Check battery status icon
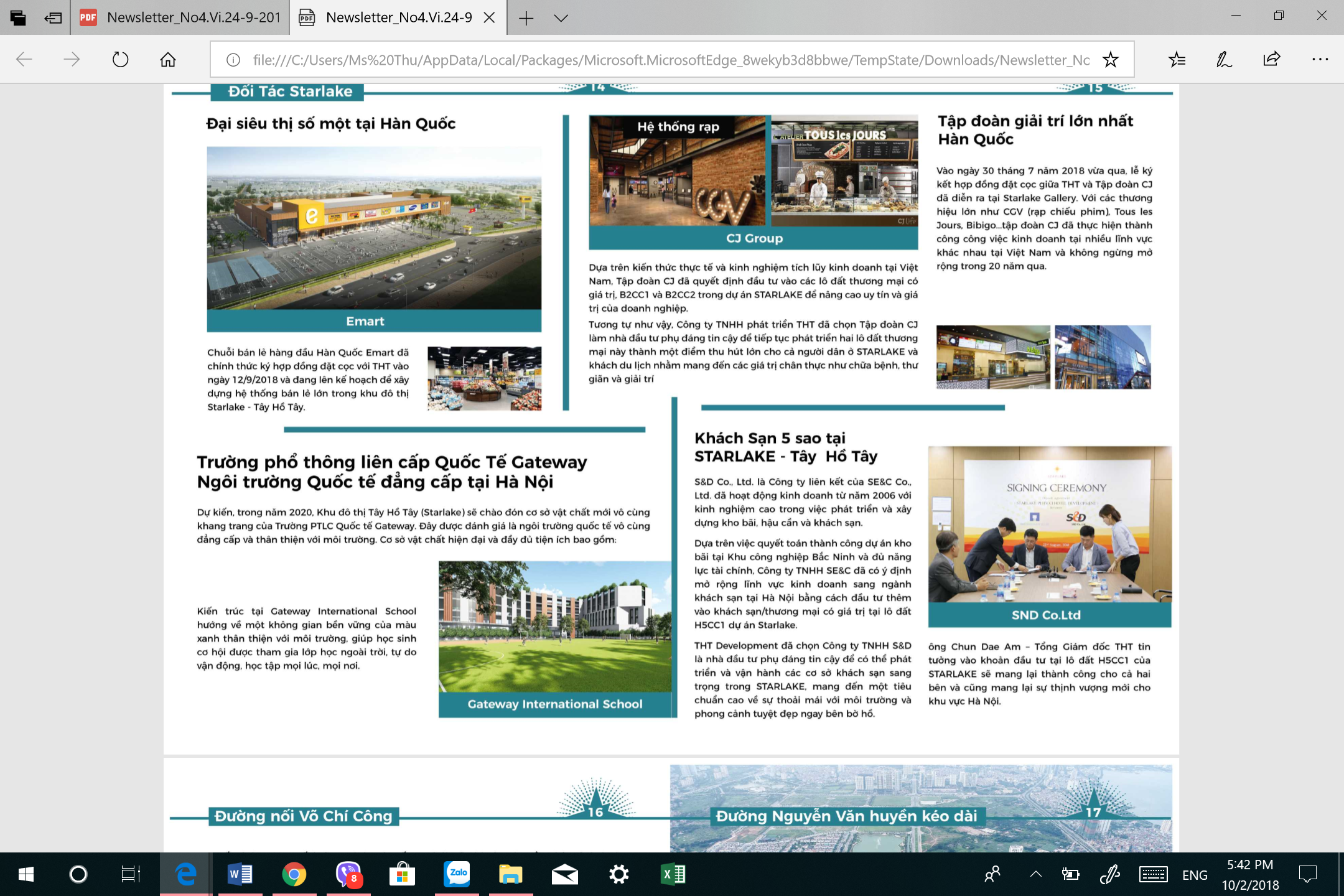This screenshot has width=1344, height=896. (1070, 874)
